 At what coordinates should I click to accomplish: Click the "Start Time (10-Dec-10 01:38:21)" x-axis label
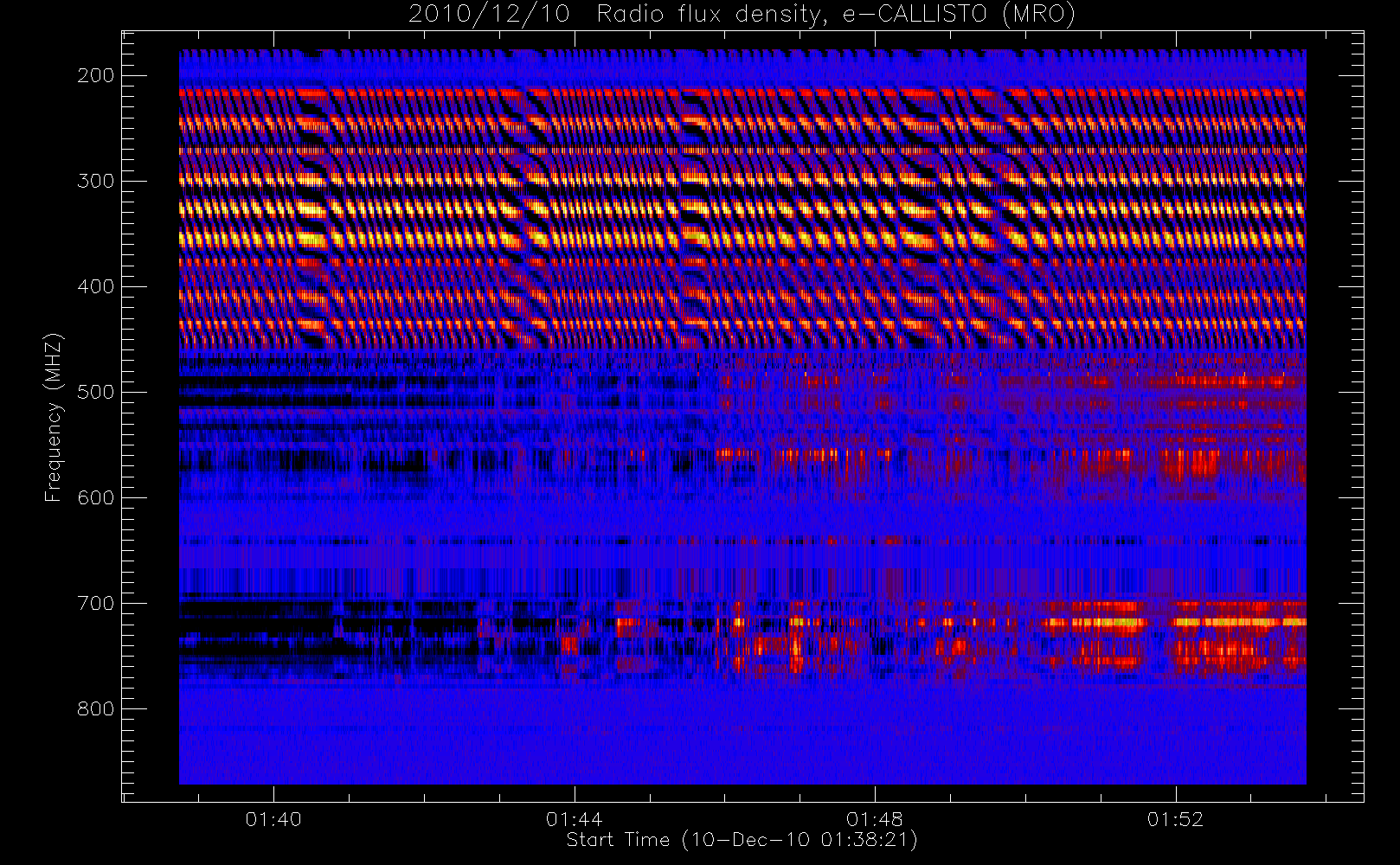point(742,840)
